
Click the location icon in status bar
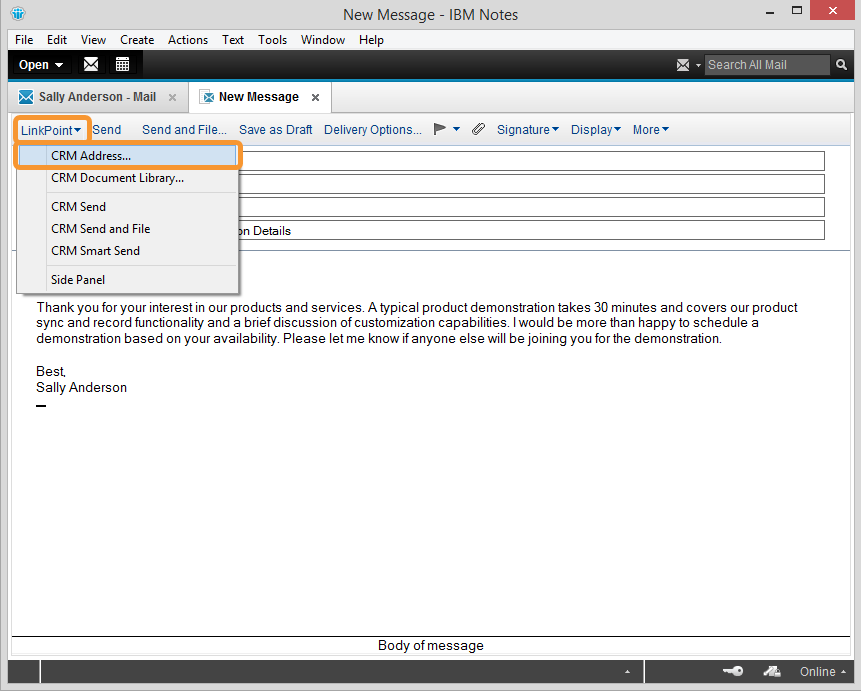[772, 671]
